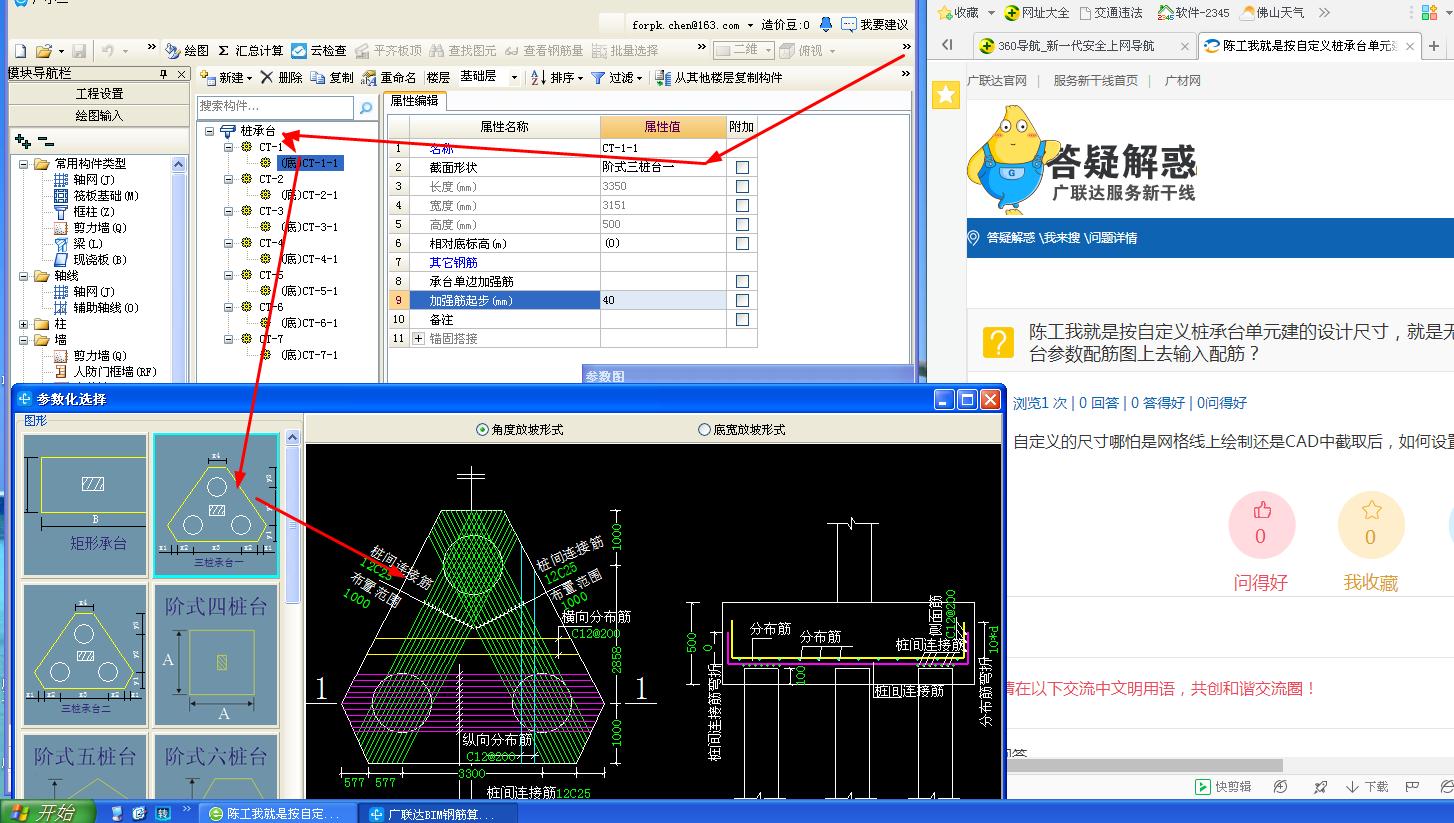Click the 搜索构件 search input field
The width and height of the screenshot is (1454, 823).
point(275,106)
